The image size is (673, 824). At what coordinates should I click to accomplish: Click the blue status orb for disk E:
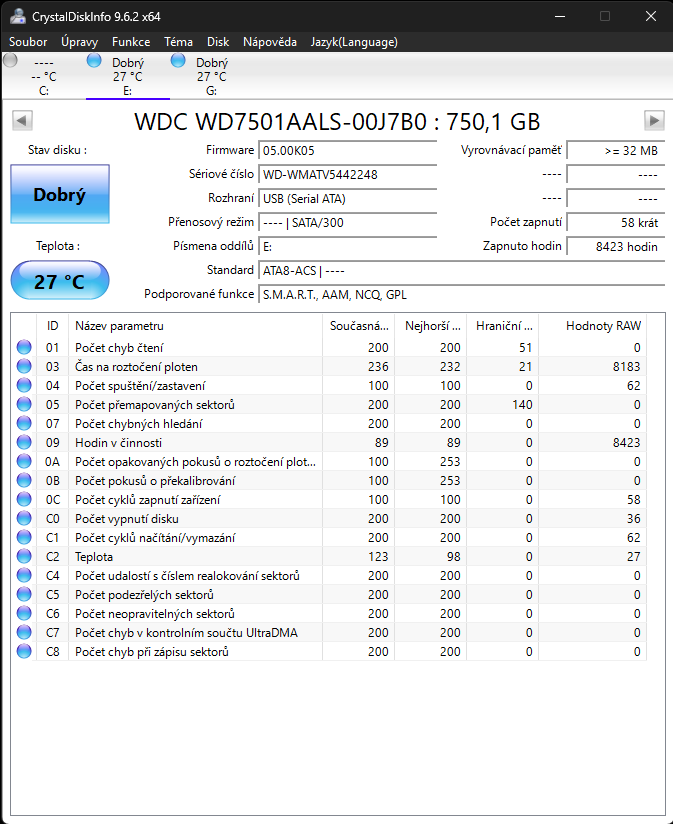pyautogui.click(x=94, y=60)
